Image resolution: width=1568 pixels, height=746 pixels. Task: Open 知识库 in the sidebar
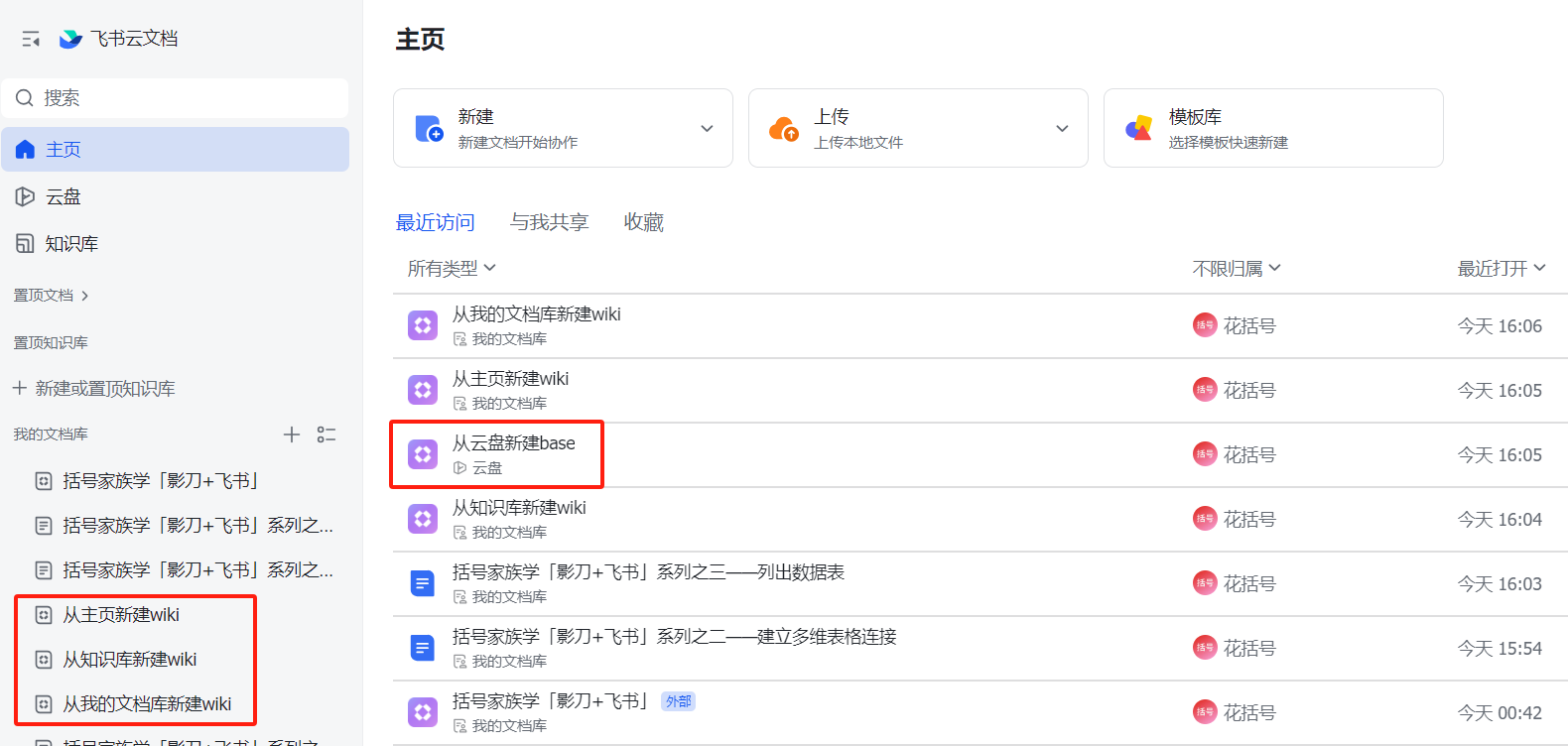click(x=70, y=243)
